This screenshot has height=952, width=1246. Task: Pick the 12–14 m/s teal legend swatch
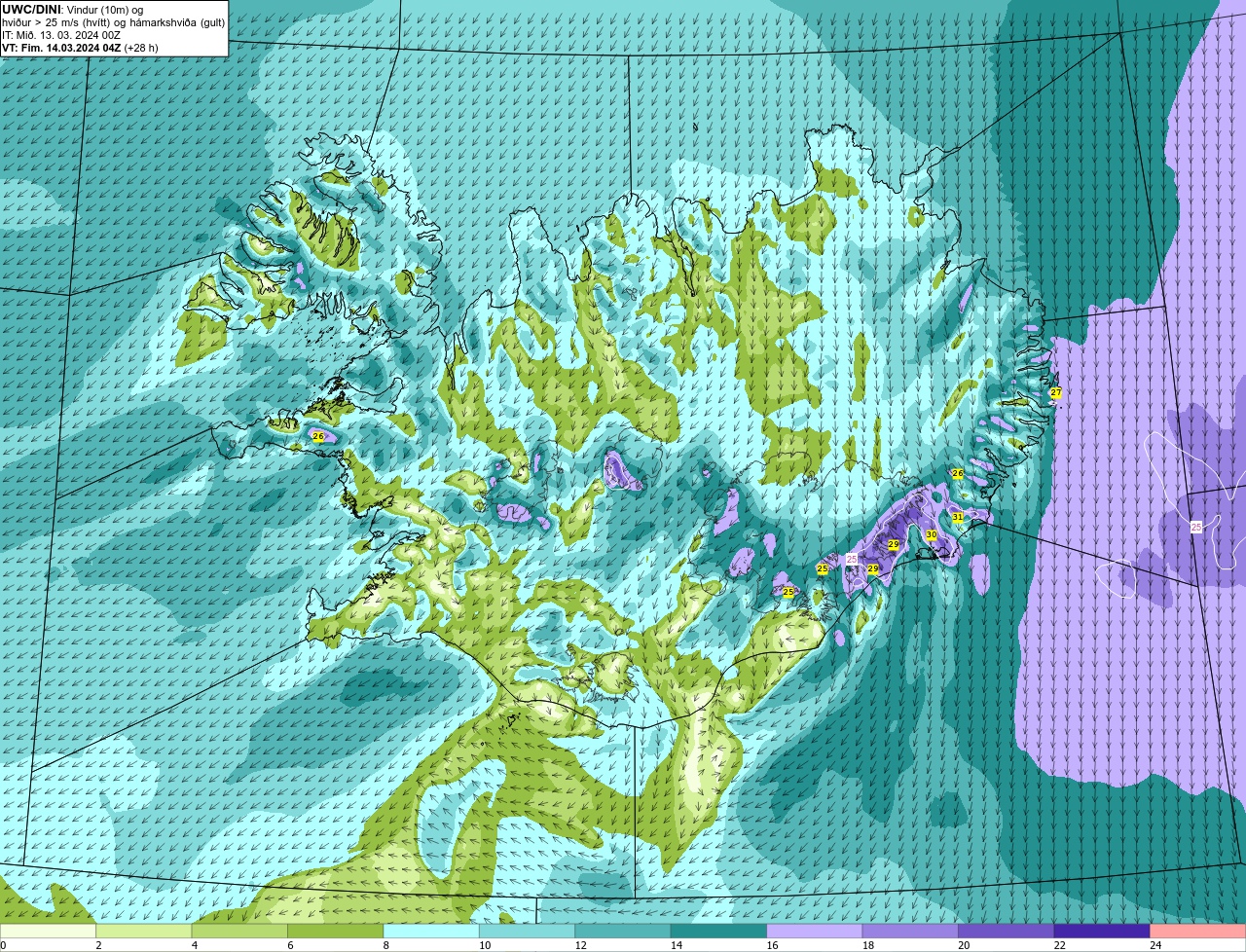point(623,931)
